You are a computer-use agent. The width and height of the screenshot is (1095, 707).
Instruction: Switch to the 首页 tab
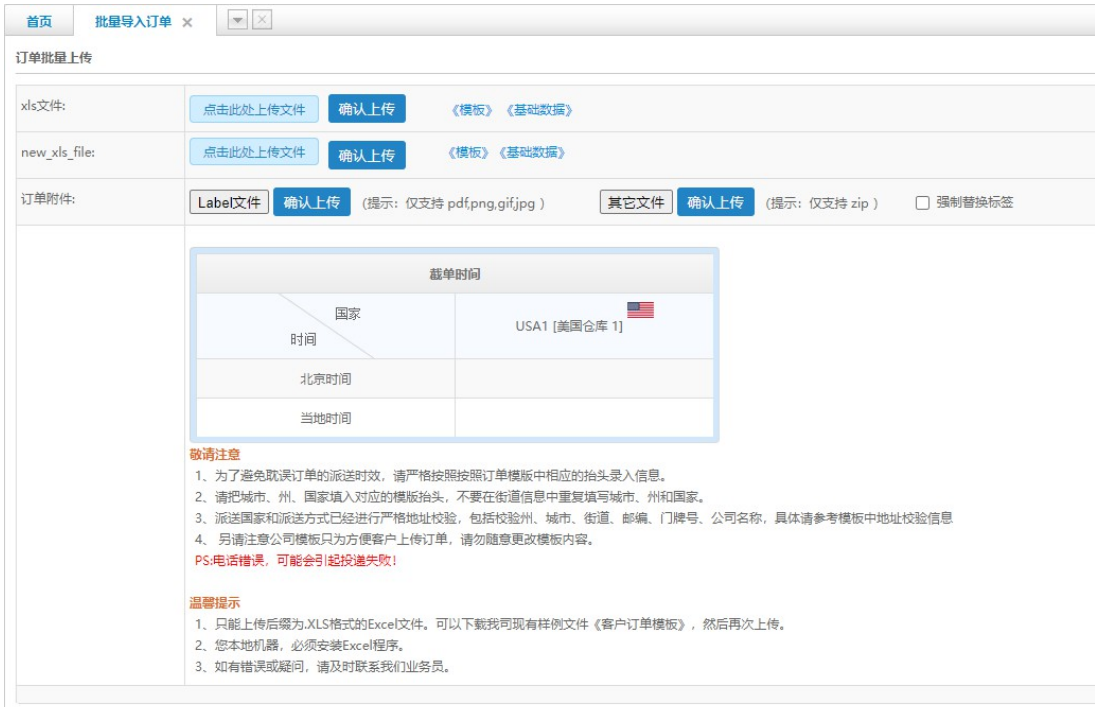pyautogui.click(x=39, y=22)
